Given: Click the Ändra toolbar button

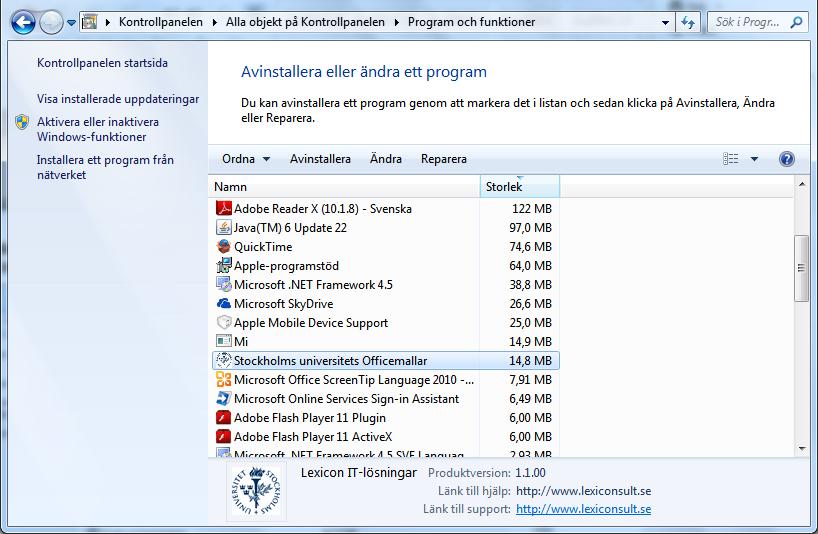Looking at the screenshot, I should coord(386,159).
